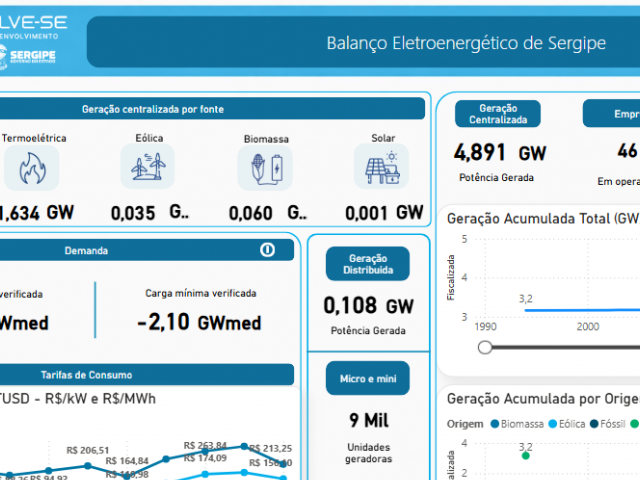Click the 3,2 data point in Origem chart
This screenshot has height=480, width=640.
526,456
